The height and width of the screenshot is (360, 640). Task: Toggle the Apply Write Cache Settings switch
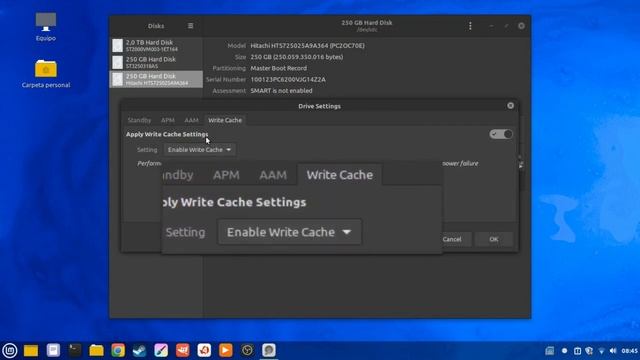click(x=501, y=134)
